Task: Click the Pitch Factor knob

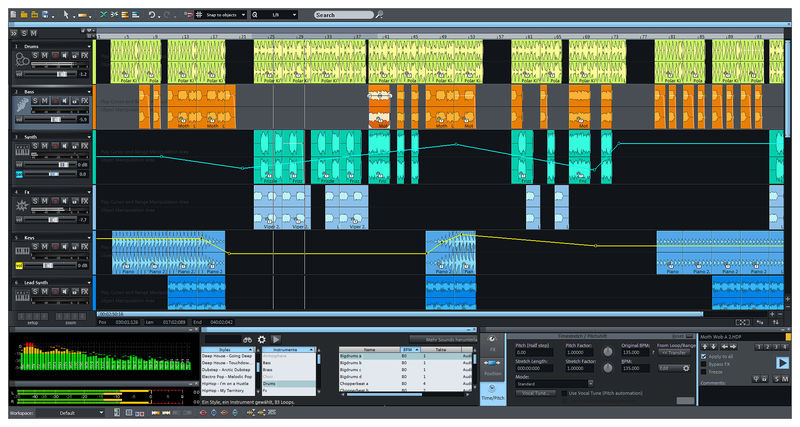Action: (608, 352)
